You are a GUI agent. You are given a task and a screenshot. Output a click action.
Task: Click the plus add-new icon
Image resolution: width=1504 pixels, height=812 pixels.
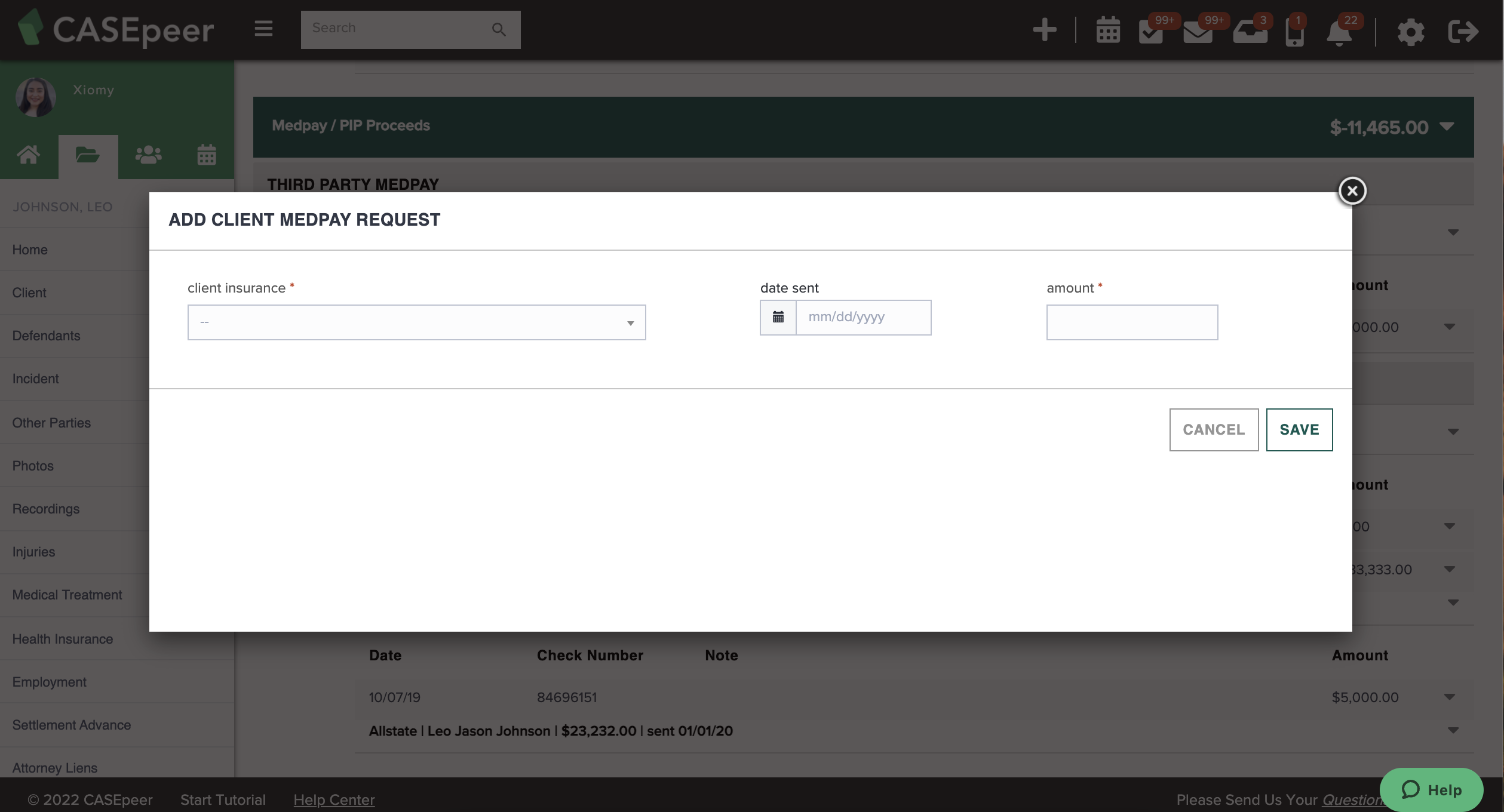pyautogui.click(x=1045, y=29)
